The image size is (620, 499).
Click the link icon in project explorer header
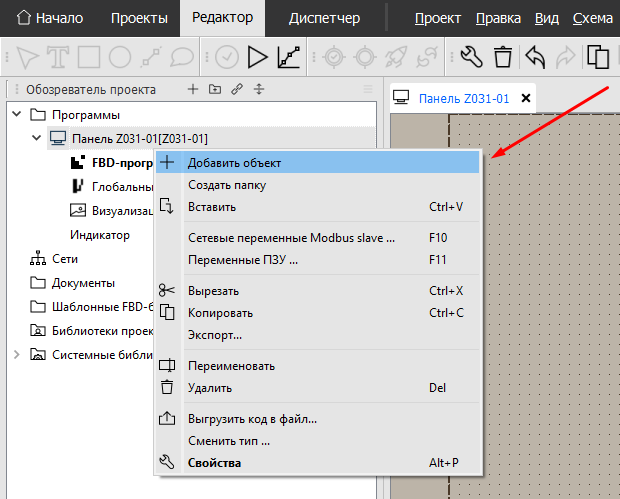(x=237, y=90)
